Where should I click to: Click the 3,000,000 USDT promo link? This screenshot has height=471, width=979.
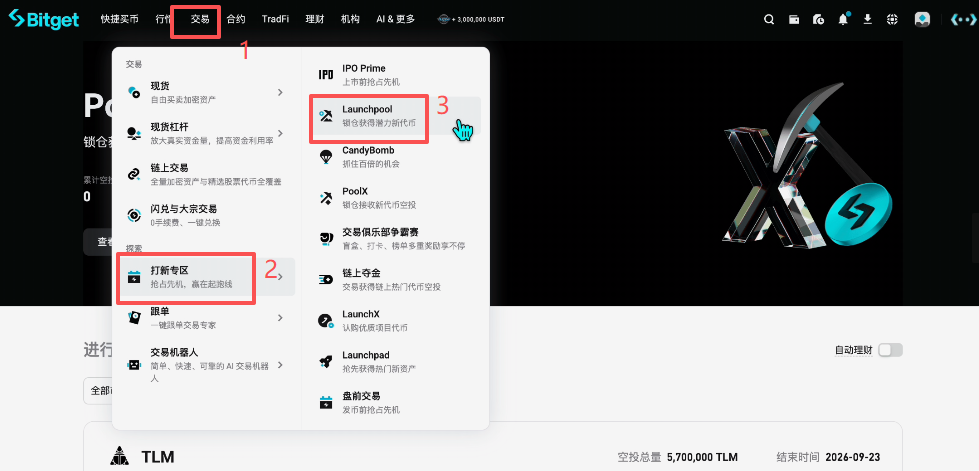point(471,19)
